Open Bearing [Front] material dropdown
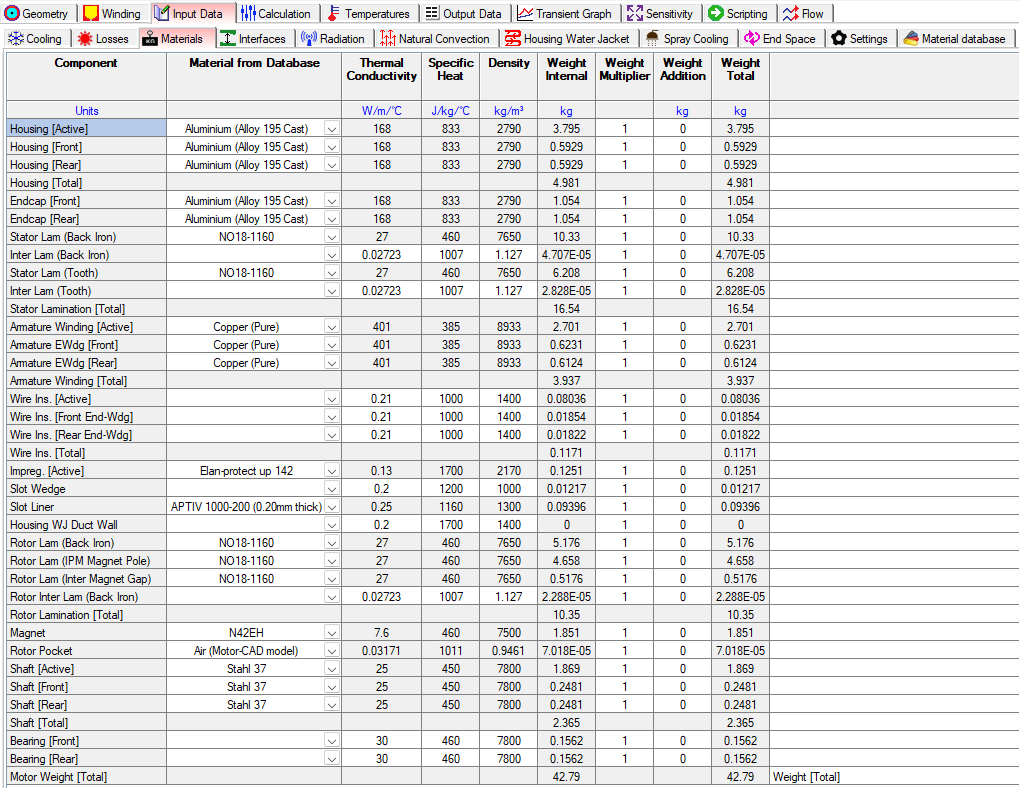 pos(331,741)
